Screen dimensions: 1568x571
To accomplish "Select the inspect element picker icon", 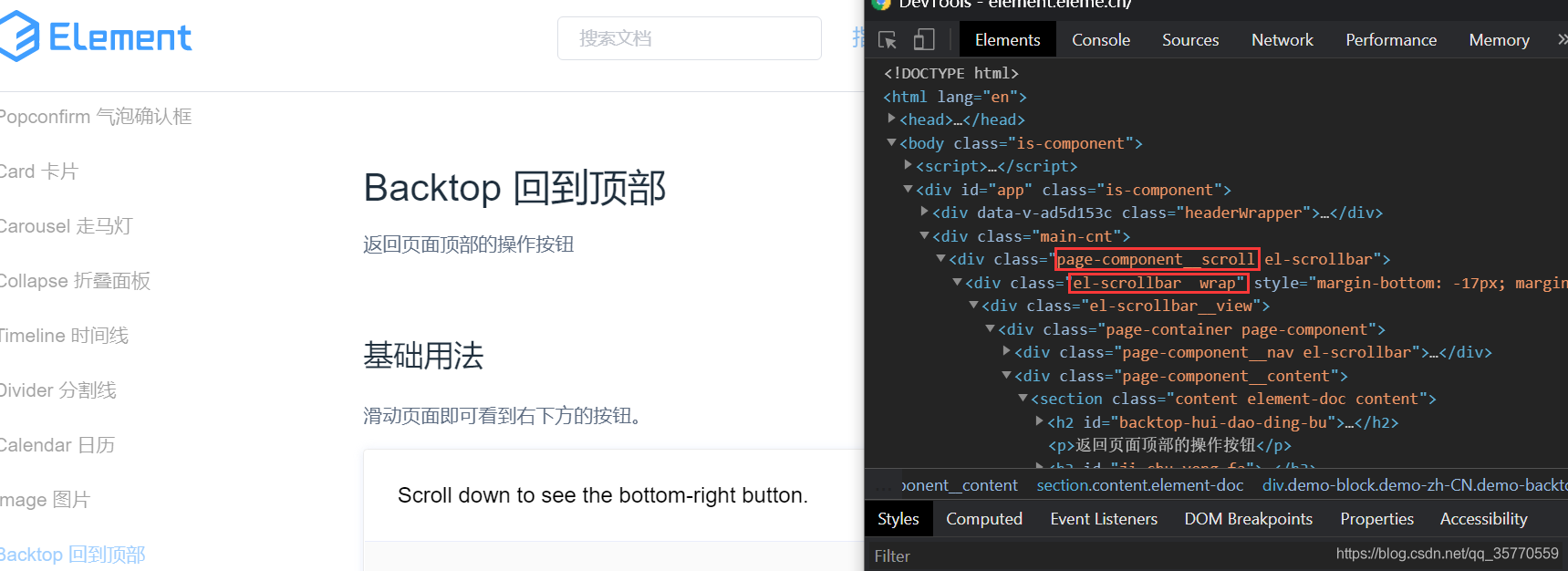I will pyautogui.click(x=887, y=40).
